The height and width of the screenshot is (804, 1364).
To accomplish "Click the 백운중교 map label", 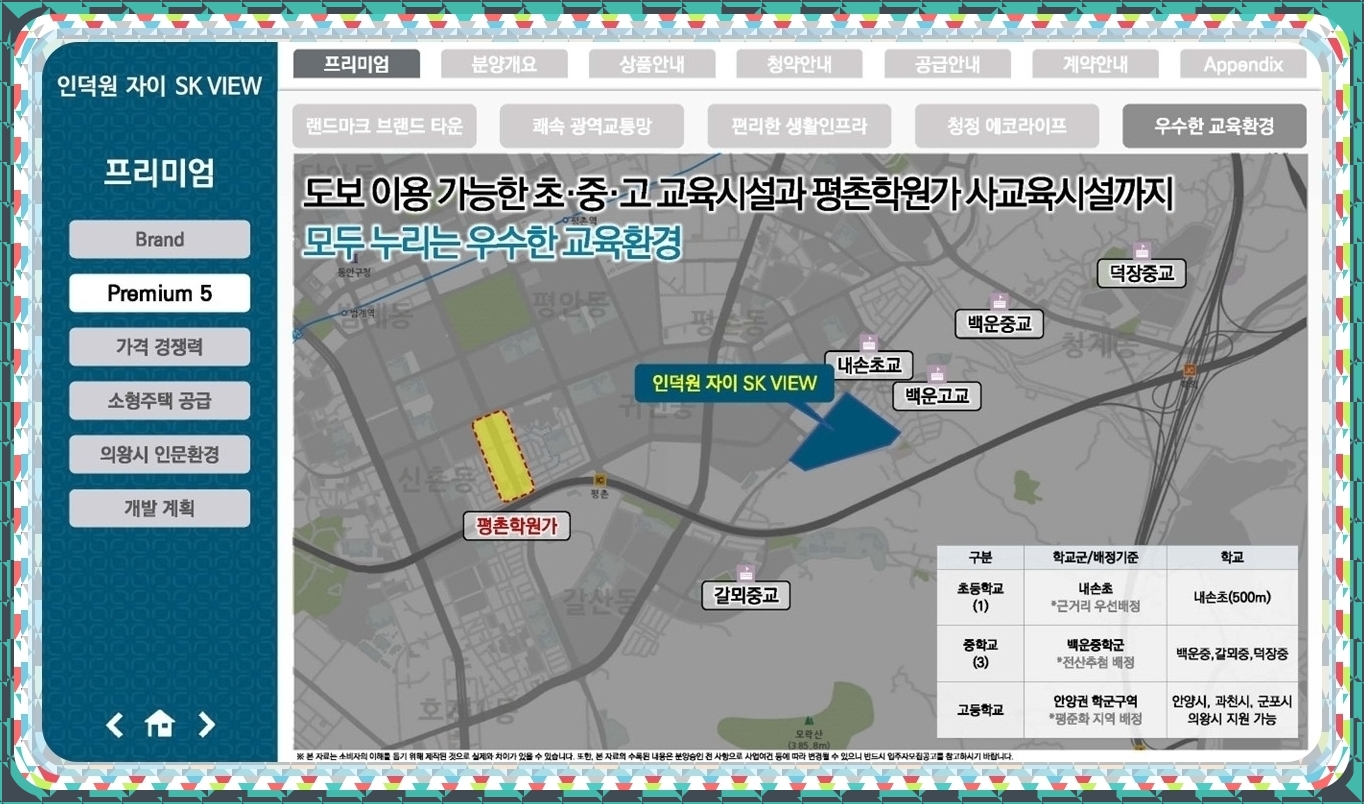I will pos(999,324).
